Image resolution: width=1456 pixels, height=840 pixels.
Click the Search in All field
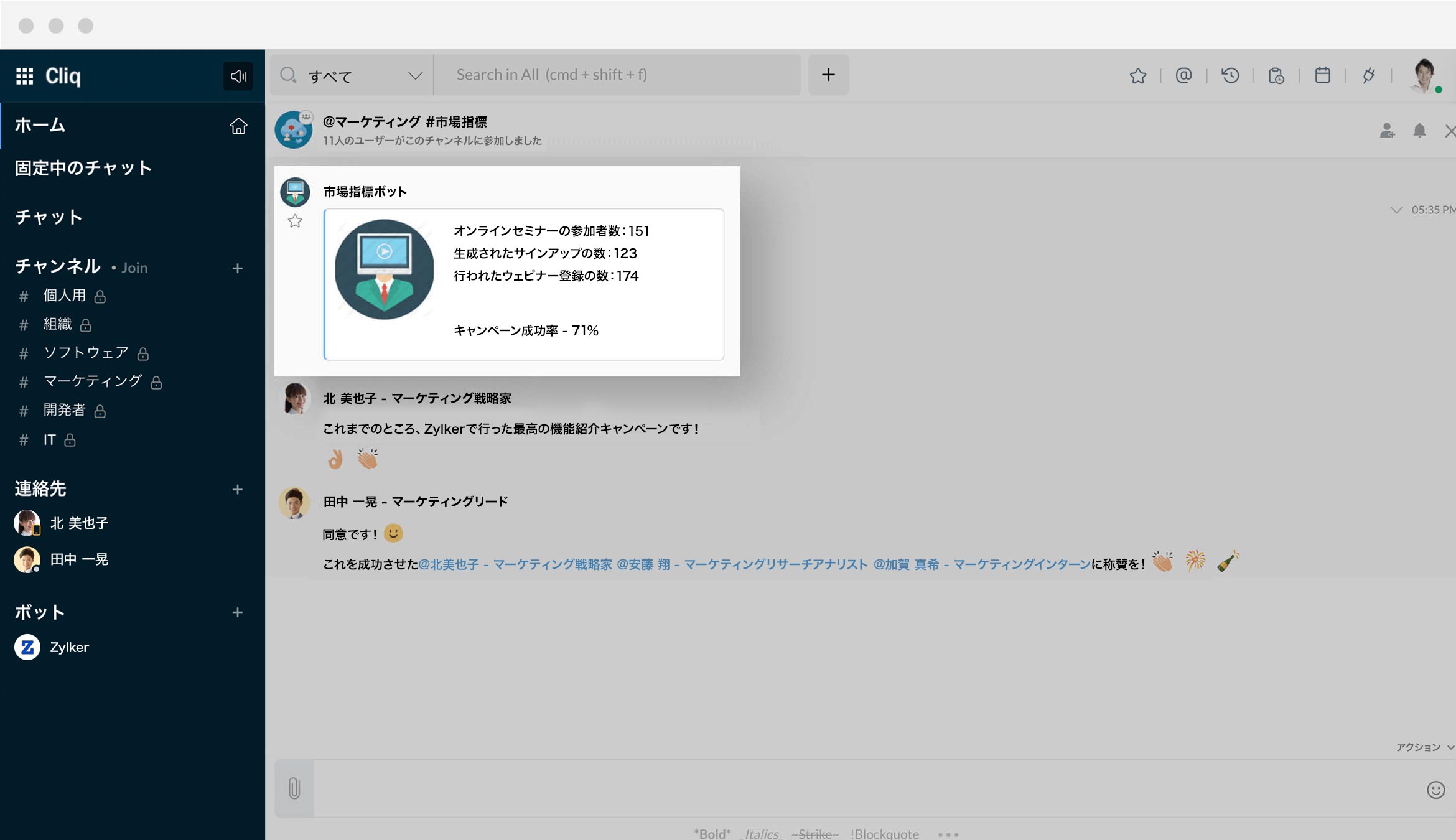[616, 75]
